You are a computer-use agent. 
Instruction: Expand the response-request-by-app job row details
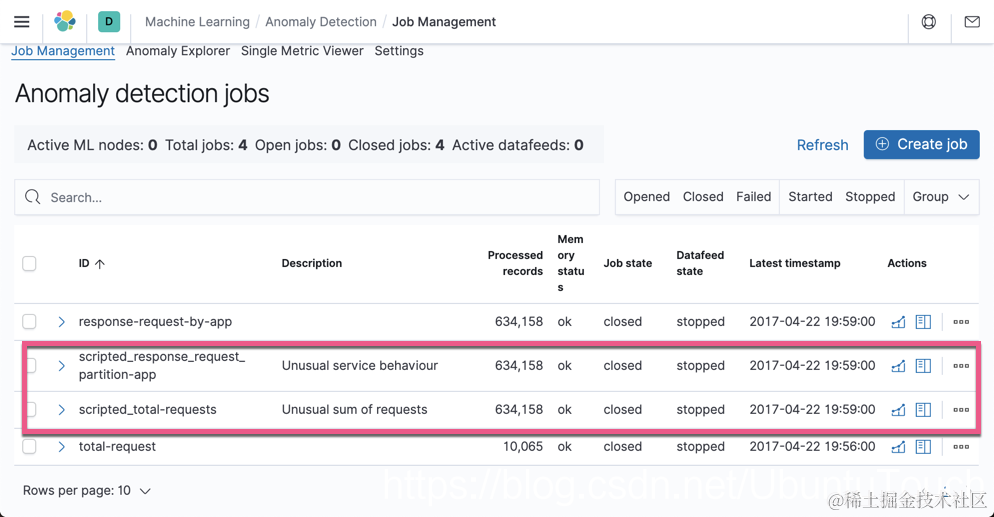click(61, 322)
